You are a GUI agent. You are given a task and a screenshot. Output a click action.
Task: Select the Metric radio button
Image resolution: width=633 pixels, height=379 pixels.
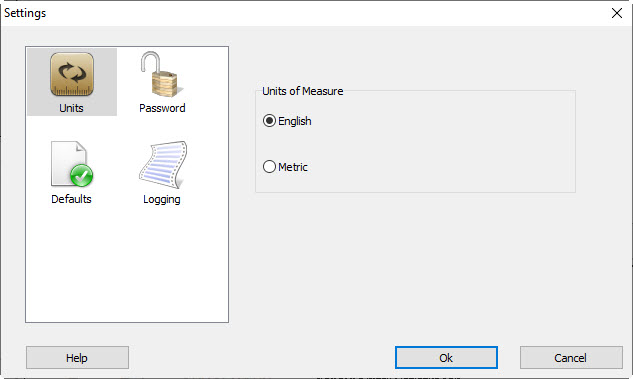(x=269, y=167)
